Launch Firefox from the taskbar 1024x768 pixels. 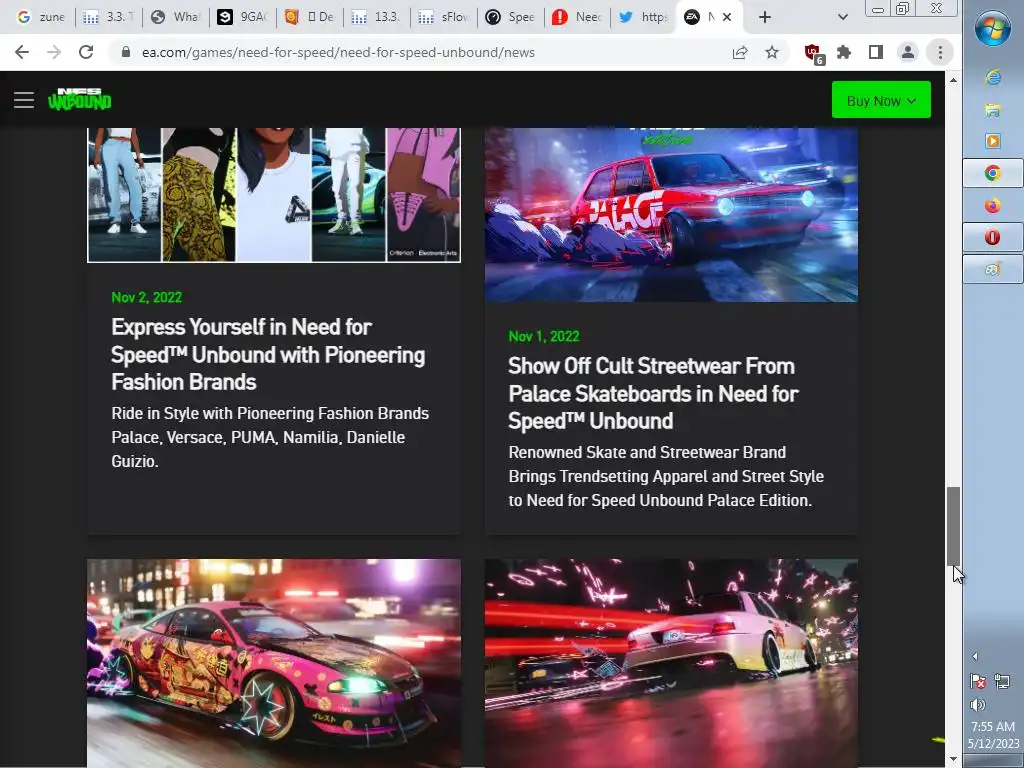click(993, 205)
